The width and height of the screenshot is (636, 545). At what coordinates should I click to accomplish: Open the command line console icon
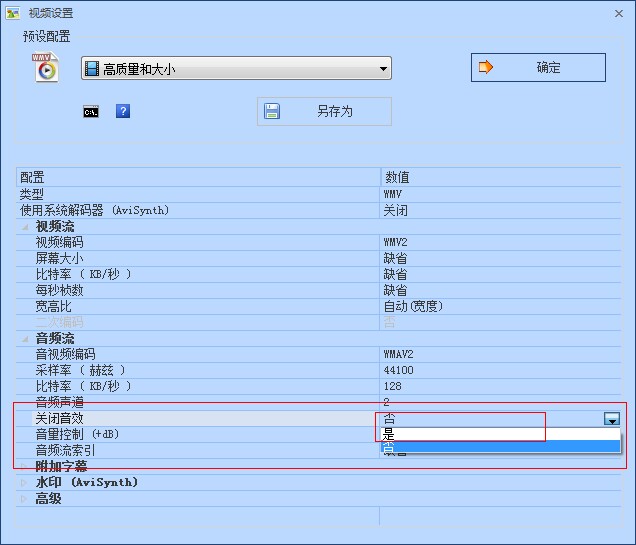pyautogui.click(x=91, y=112)
